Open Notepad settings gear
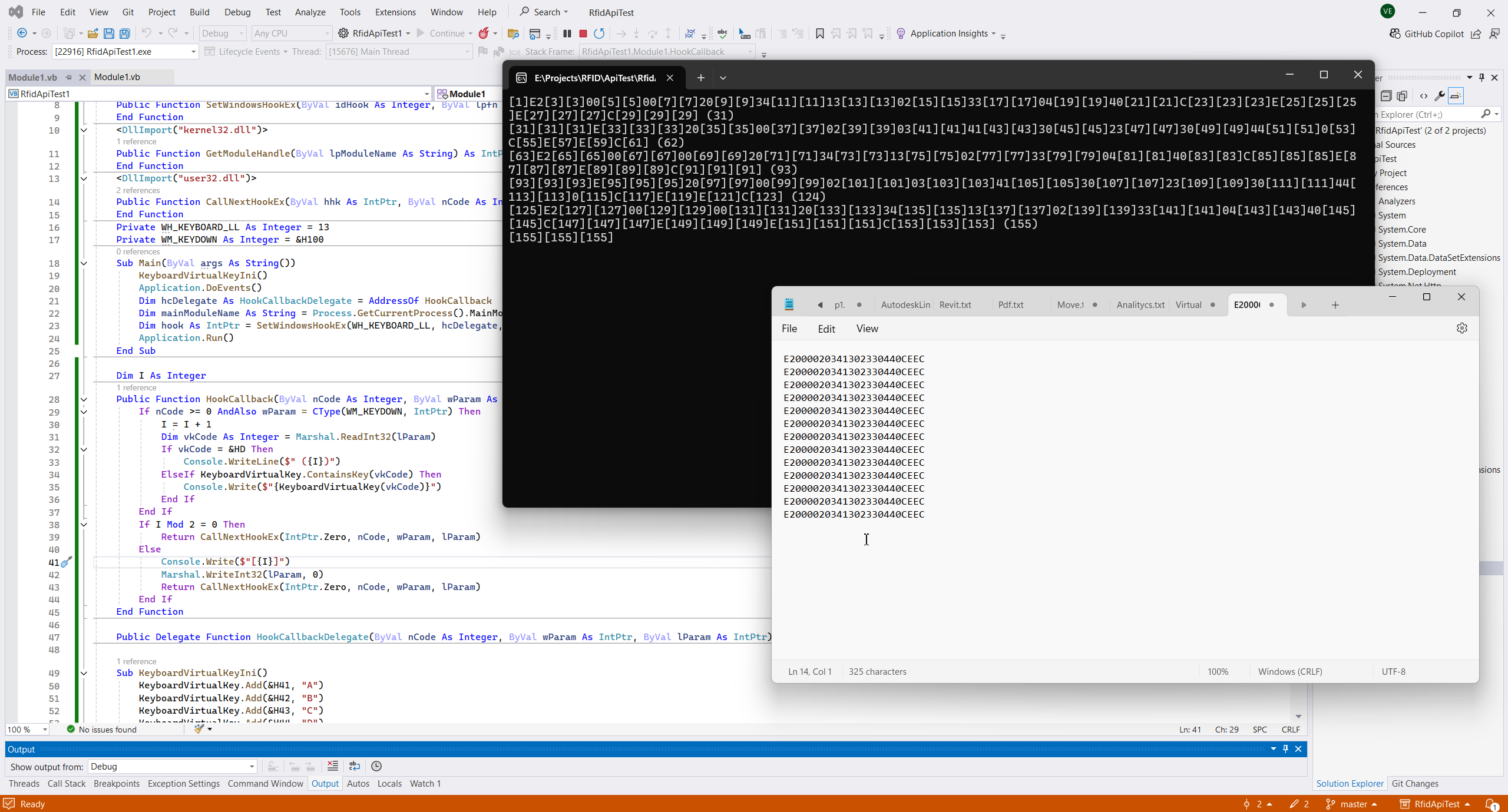This screenshot has width=1508, height=812. [1461, 329]
